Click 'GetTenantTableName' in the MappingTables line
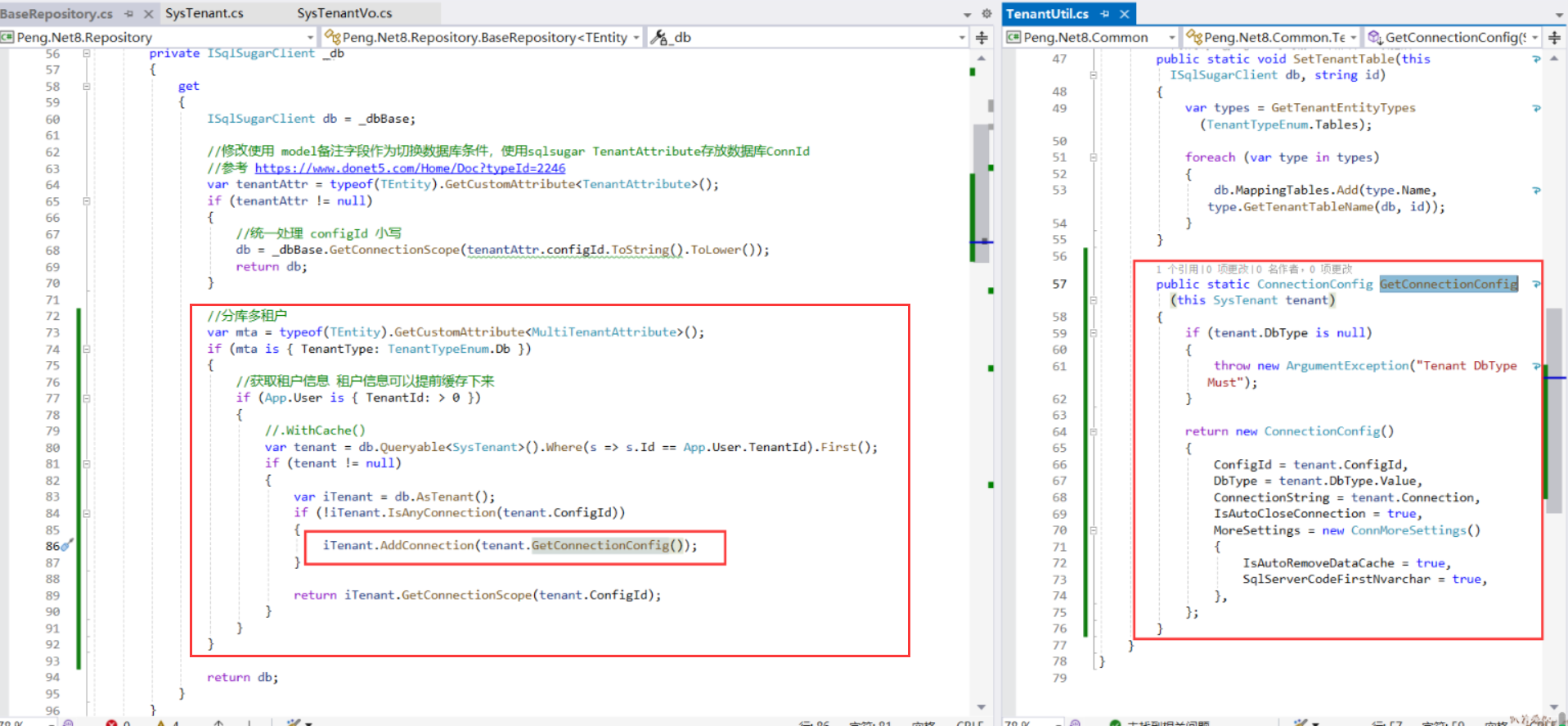1568x726 pixels. 1309,207
